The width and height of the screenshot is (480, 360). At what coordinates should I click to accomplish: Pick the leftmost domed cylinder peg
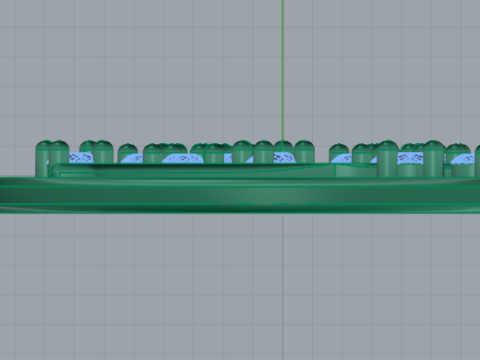43,159
